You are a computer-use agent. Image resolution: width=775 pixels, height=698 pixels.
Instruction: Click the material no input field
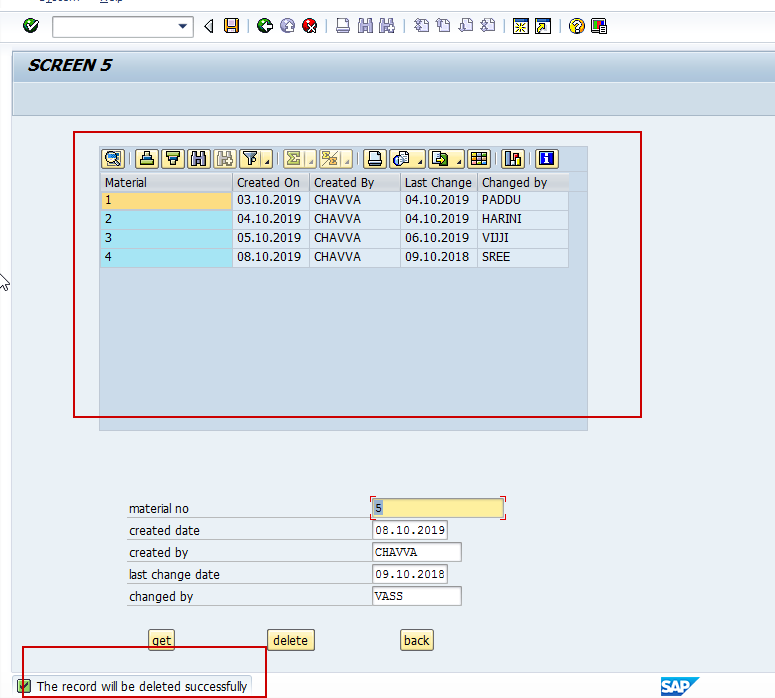pos(438,508)
